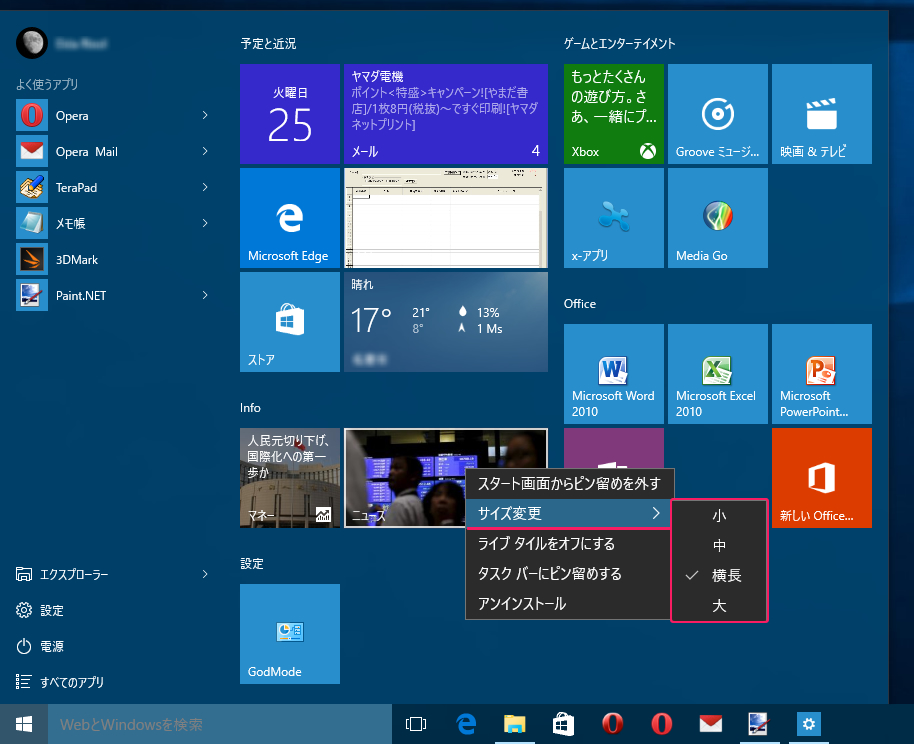The image size is (914, 744).
Task: Open the 映画 & テレビ tile
Action: [x=822, y=114]
